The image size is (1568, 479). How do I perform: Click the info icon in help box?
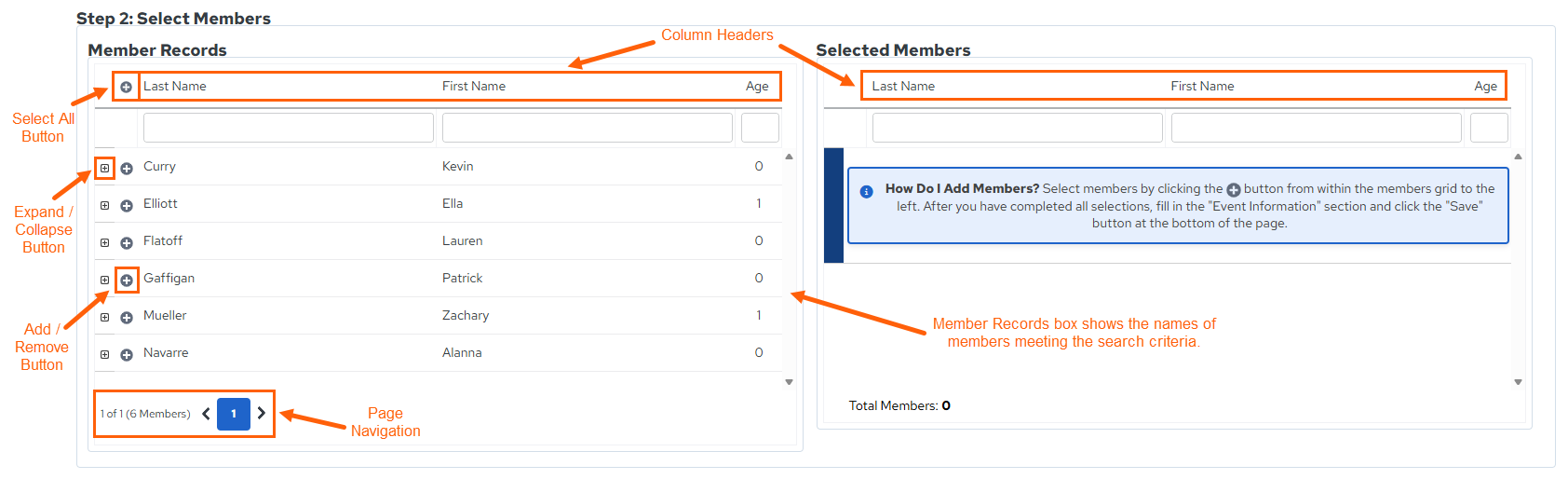pyautogui.click(x=866, y=192)
